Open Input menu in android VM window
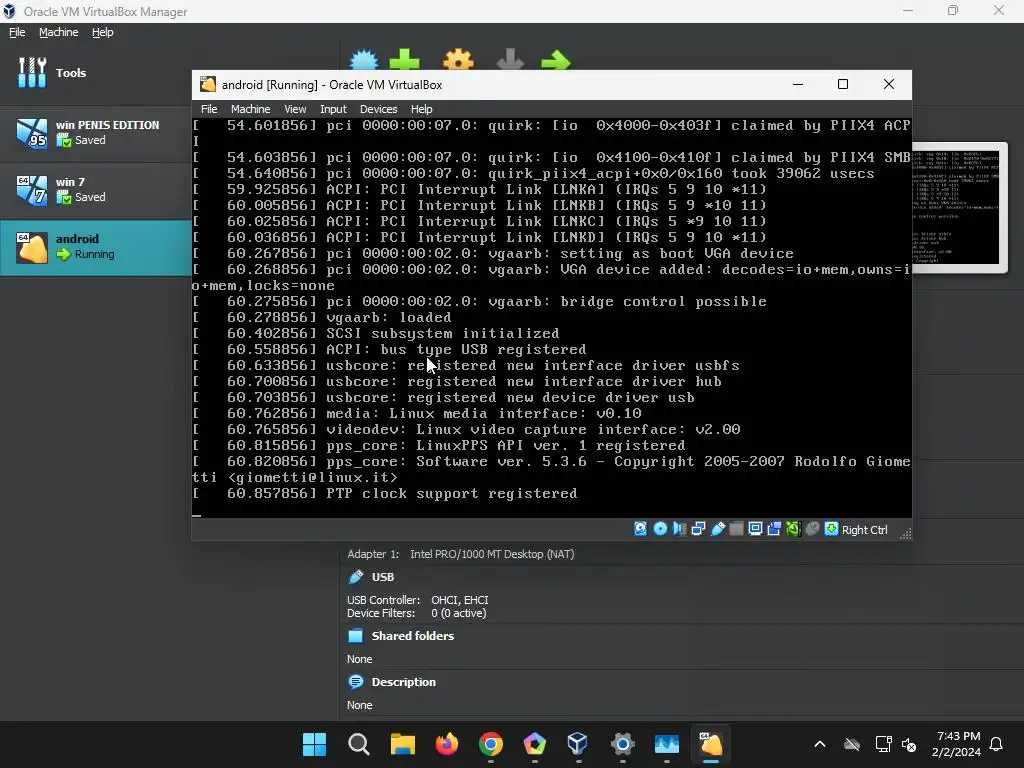 tap(333, 109)
